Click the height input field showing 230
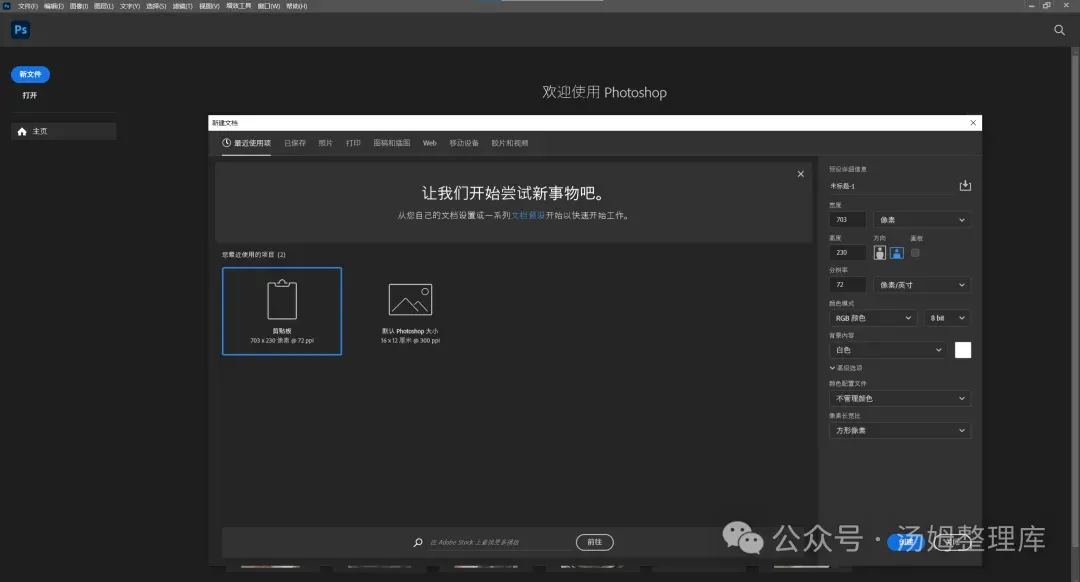Screen dimensions: 1080x582 pos(847,253)
